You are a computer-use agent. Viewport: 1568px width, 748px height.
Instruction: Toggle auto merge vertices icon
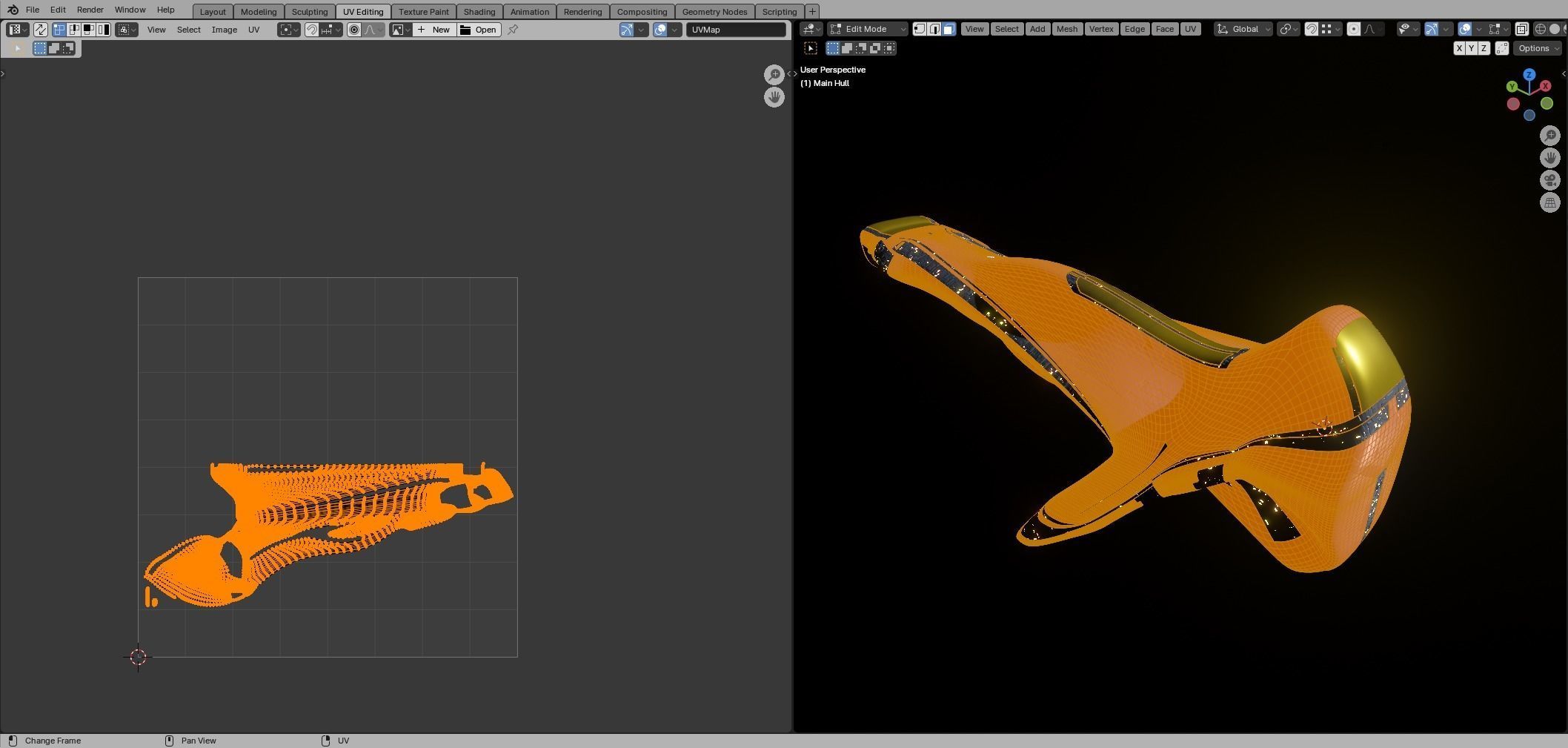(x=1502, y=48)
